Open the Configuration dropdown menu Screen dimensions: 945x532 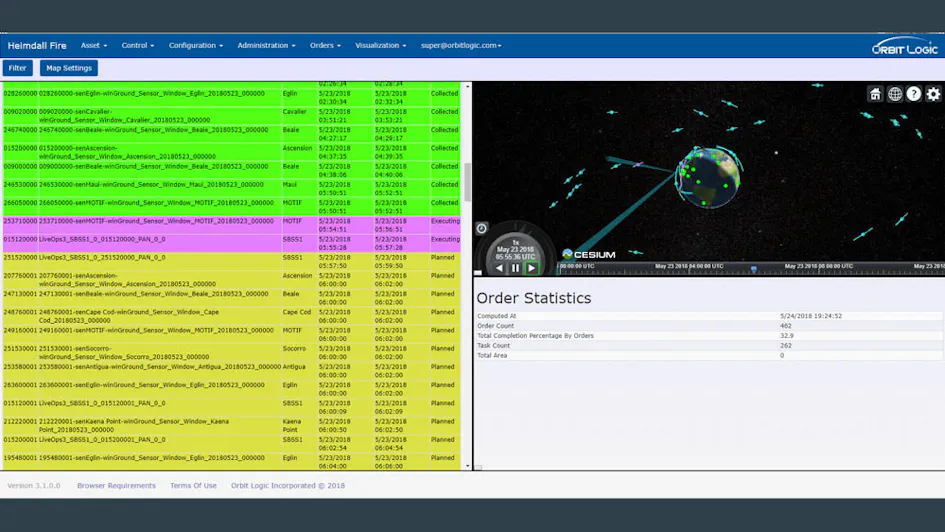196,45
